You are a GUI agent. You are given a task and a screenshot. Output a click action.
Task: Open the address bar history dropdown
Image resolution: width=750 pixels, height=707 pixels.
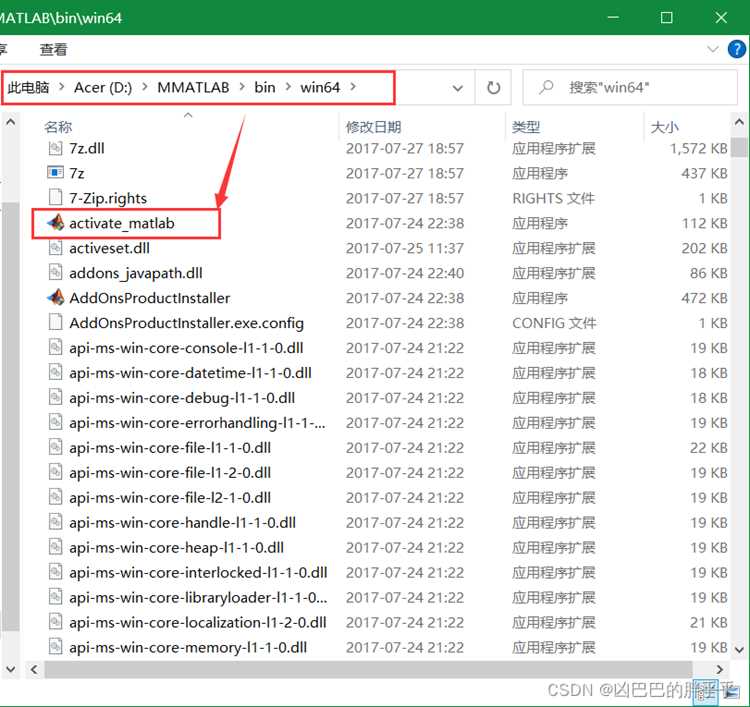[457, 88]
